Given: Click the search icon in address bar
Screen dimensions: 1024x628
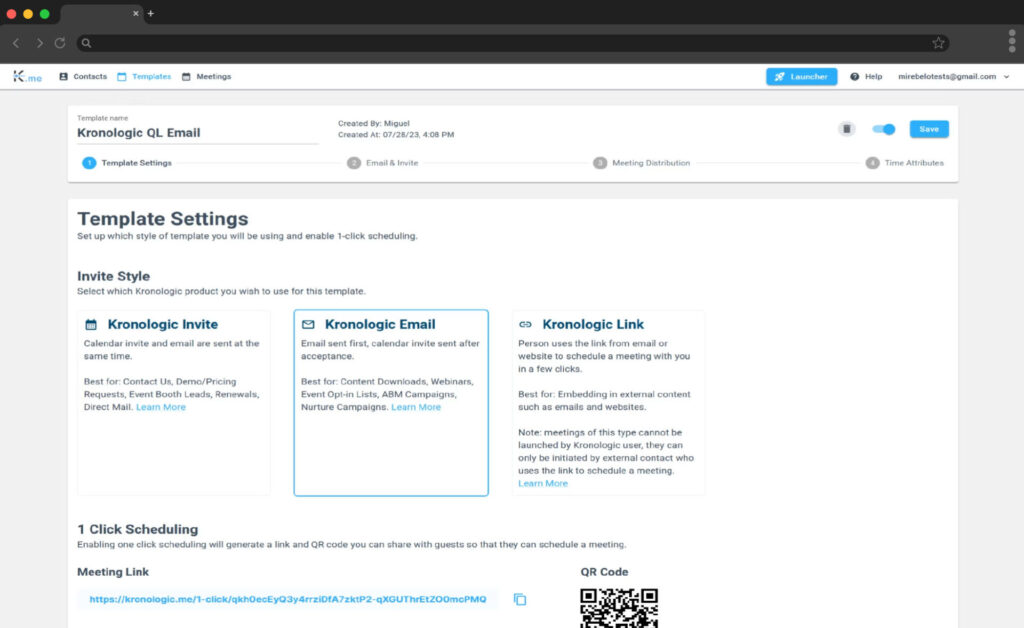Looking at the screenshot, I should pos(86,43).
